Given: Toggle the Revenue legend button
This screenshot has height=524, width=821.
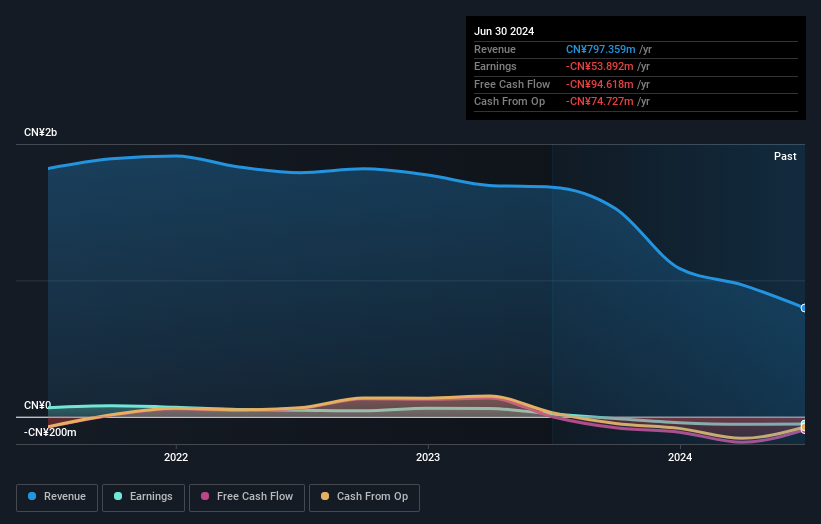Looking at the screenshot, I should tap(57, 497).
